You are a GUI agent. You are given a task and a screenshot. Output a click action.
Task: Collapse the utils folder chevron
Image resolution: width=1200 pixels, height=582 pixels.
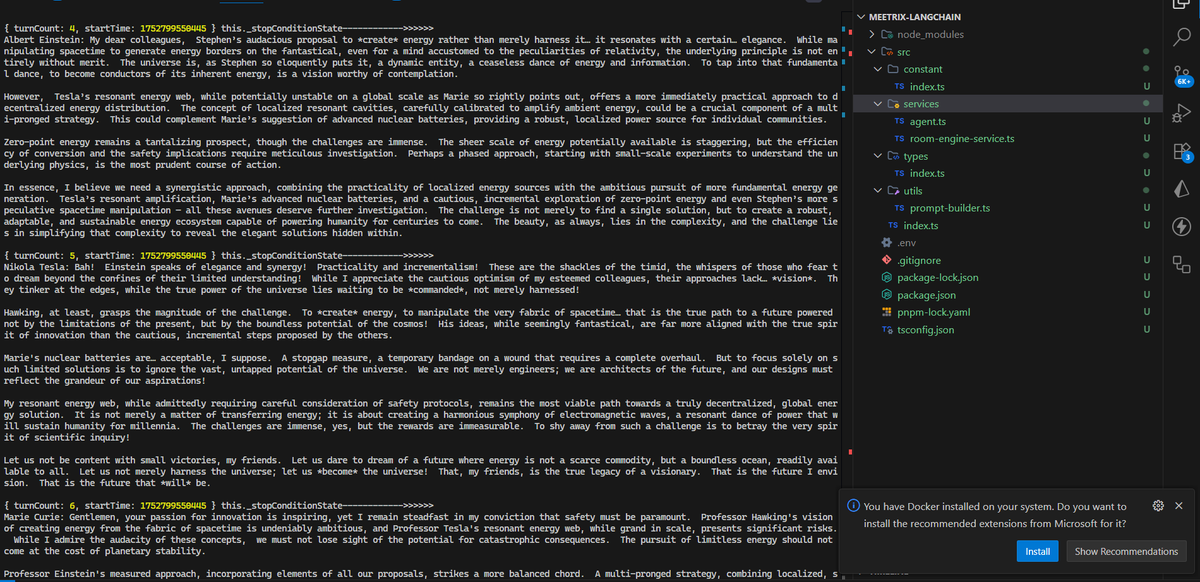[x=879, y=191]
